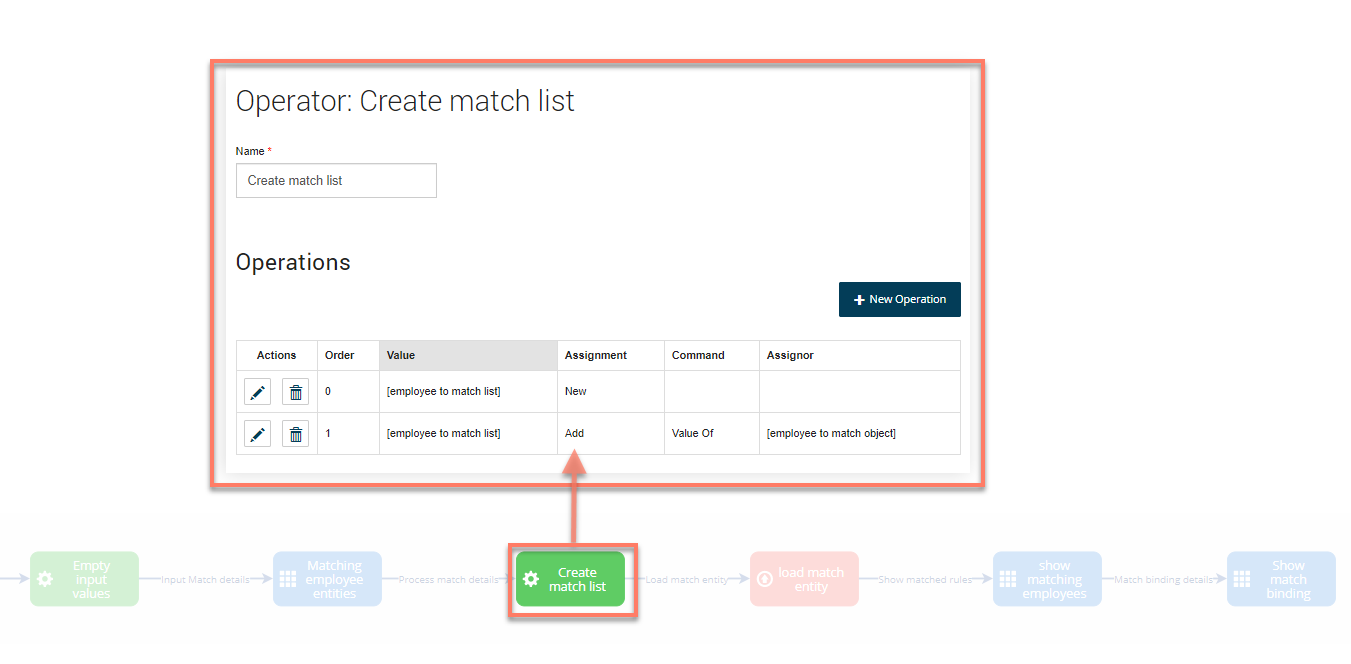Click the grid icon on Matching employee entities node
Screen dimensions: 1351x664
(x=287, y=578)
